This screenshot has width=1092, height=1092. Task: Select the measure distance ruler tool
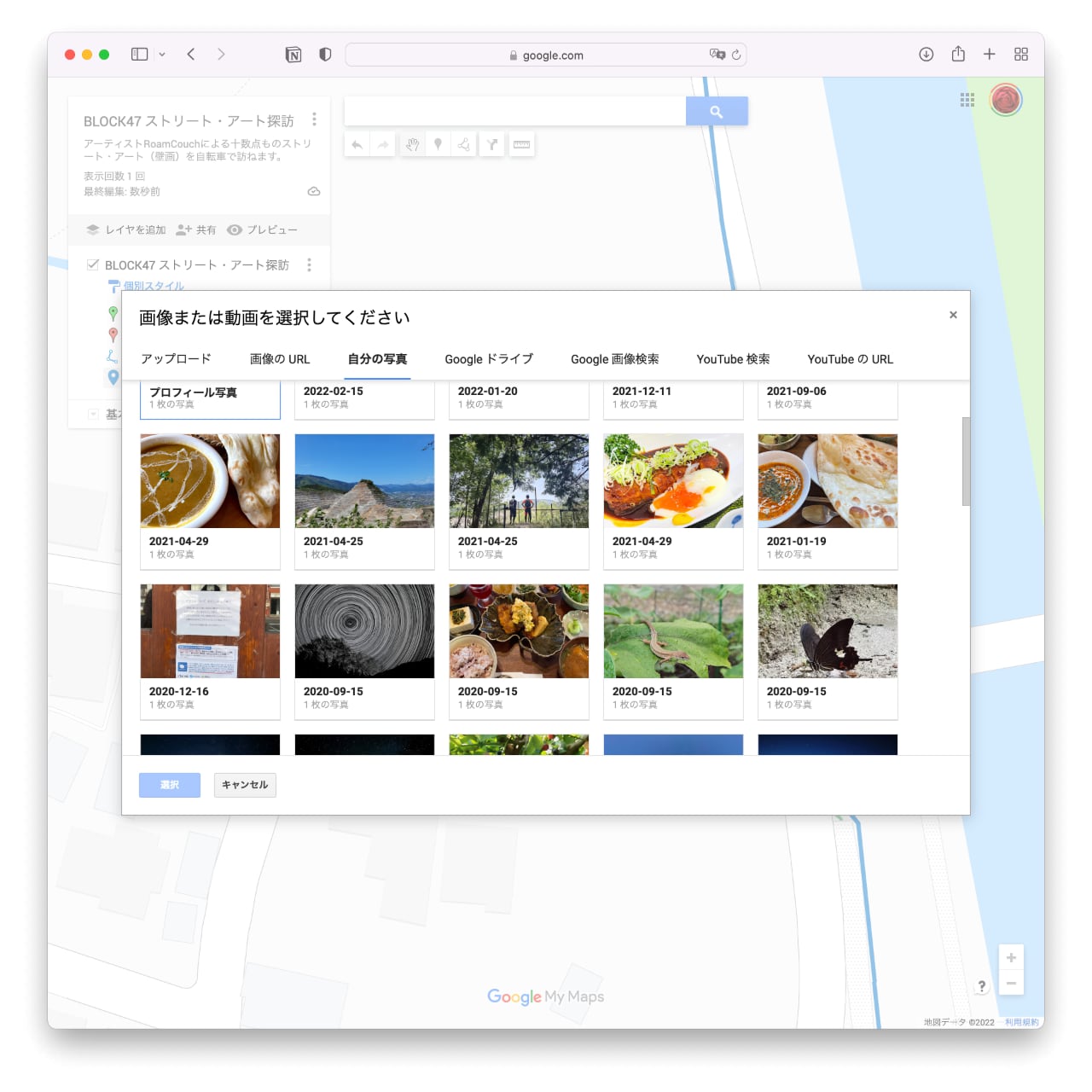[x=521, y=145]
